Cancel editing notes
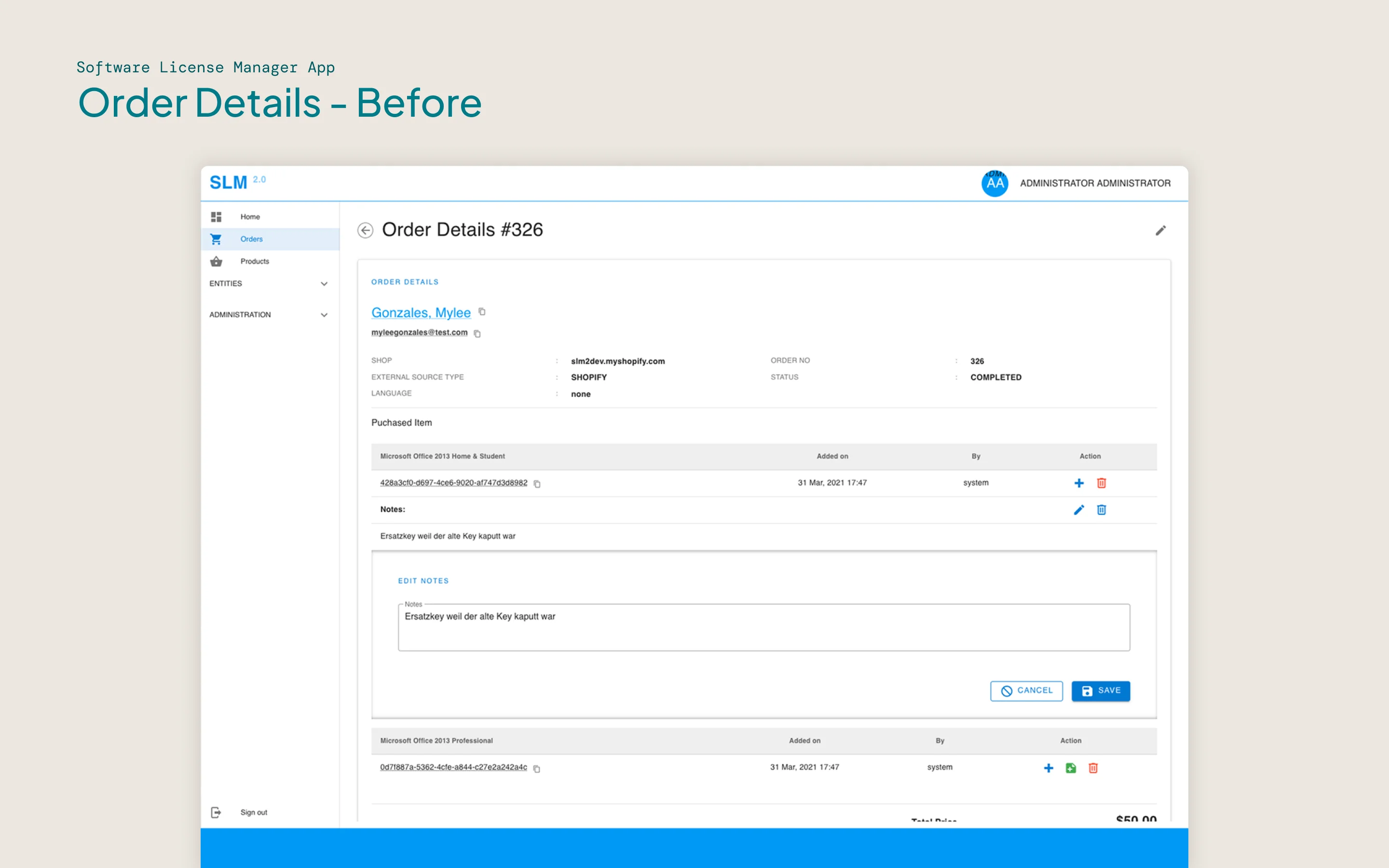The height and width of the screenshot is (868, 1389). point(1026,691)
